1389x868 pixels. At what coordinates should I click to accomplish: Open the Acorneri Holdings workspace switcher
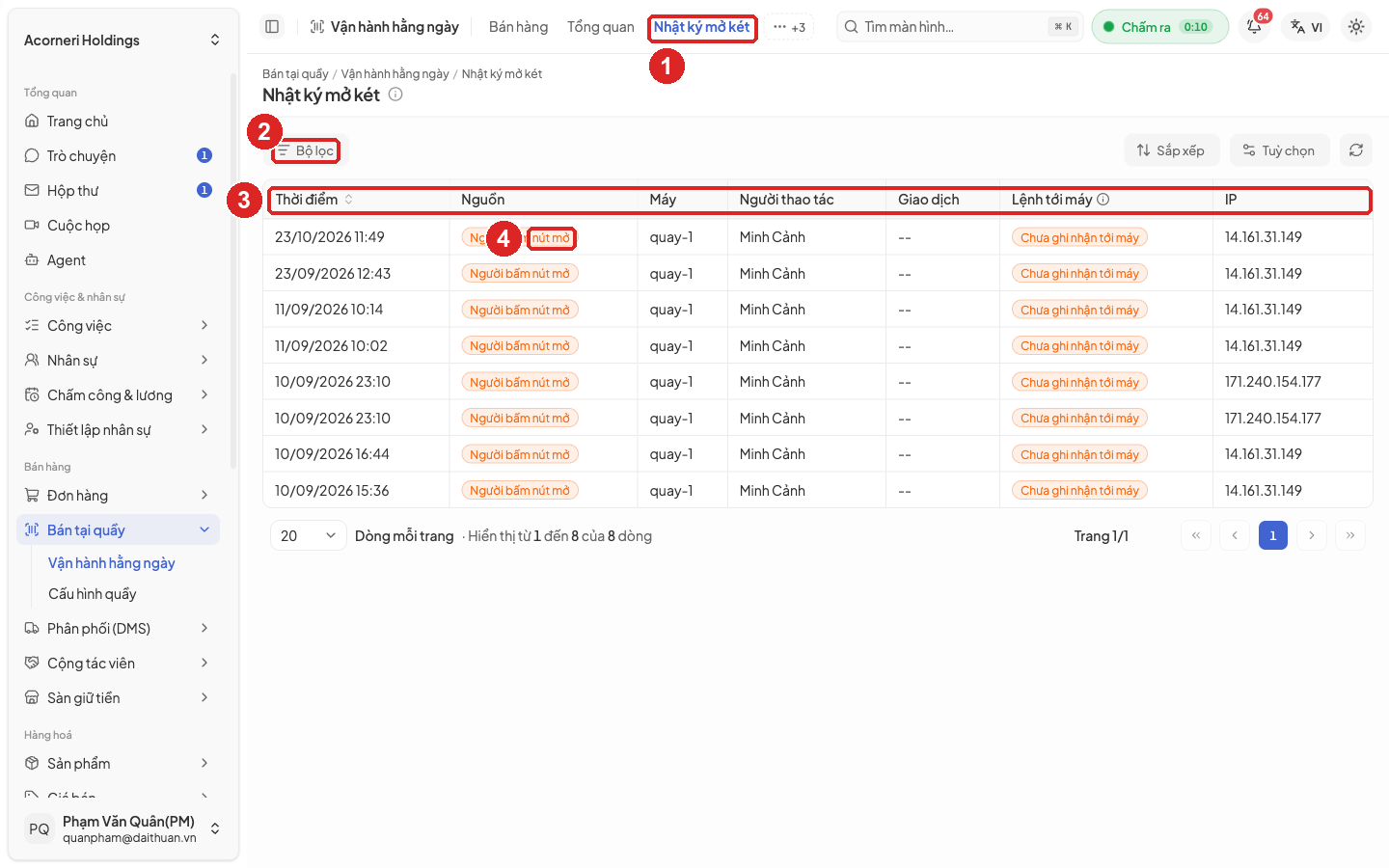[123, 41]
